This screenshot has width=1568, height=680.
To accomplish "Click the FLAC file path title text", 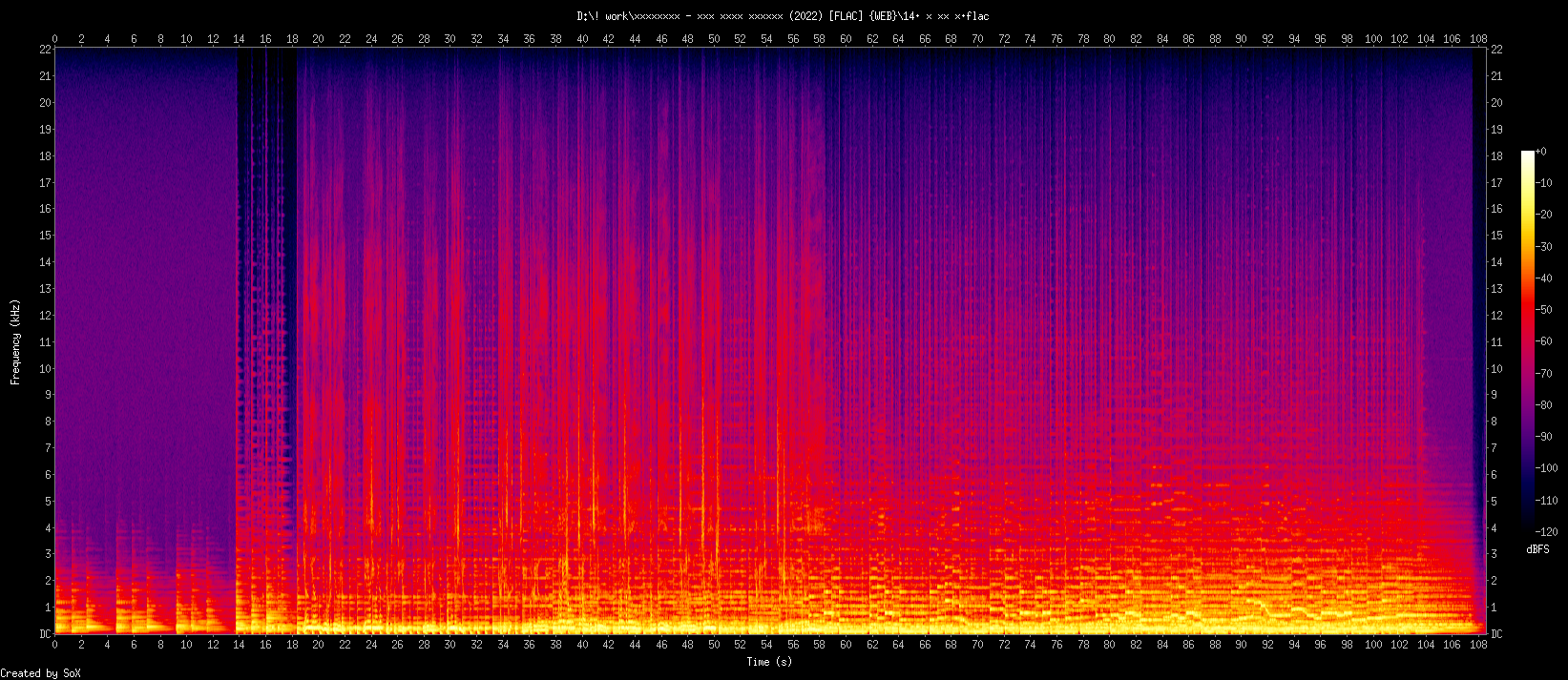I will point(783,16).
